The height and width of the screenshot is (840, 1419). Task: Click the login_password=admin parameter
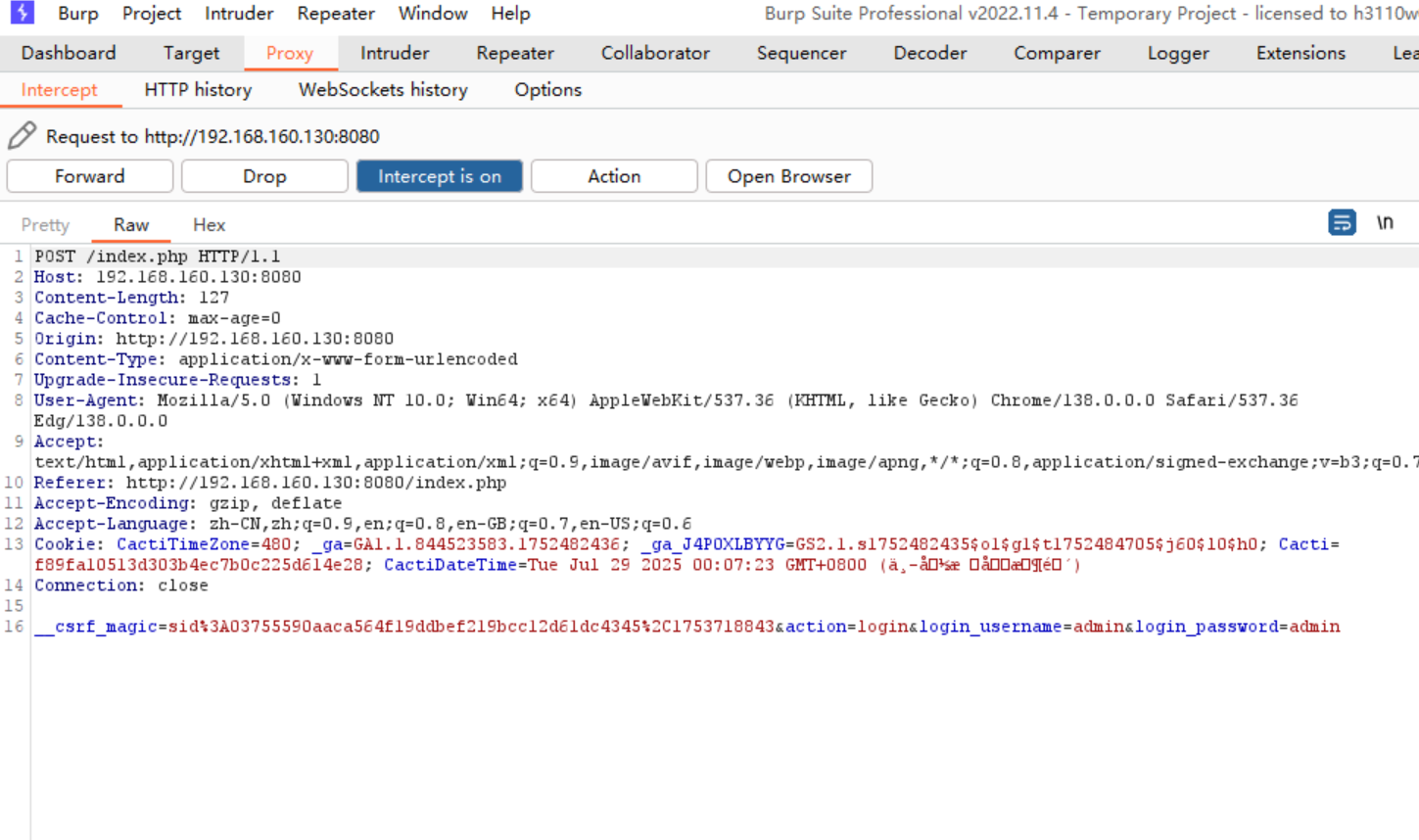coord(1238,627)
